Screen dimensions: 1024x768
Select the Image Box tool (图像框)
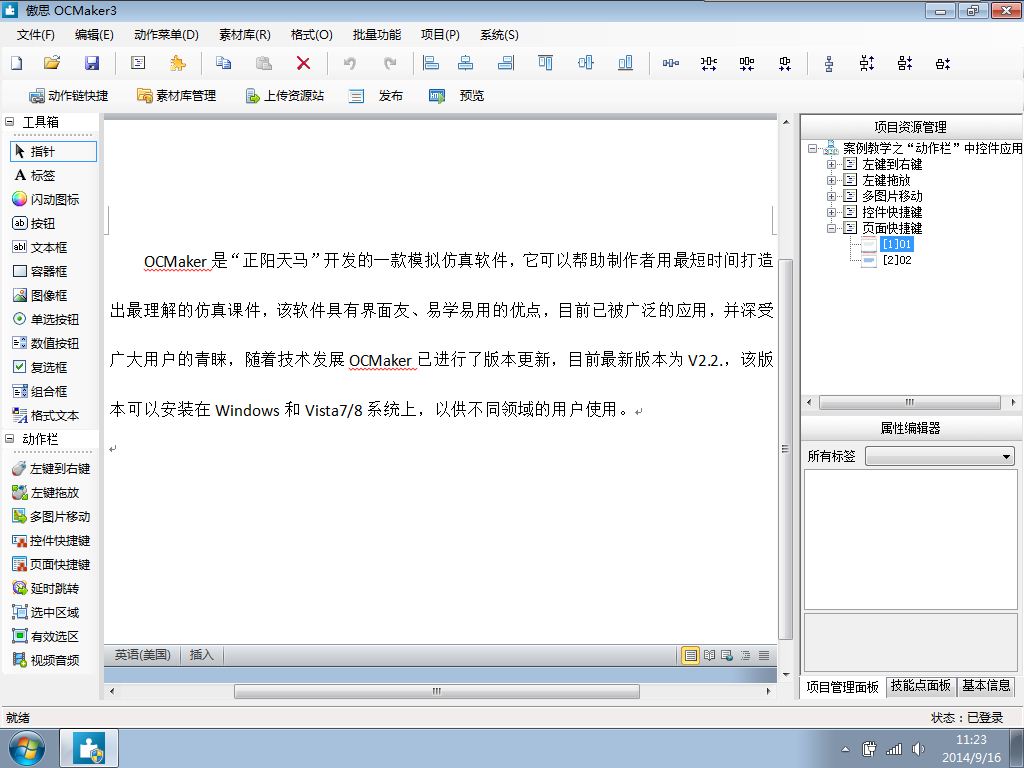click(40, 295)
